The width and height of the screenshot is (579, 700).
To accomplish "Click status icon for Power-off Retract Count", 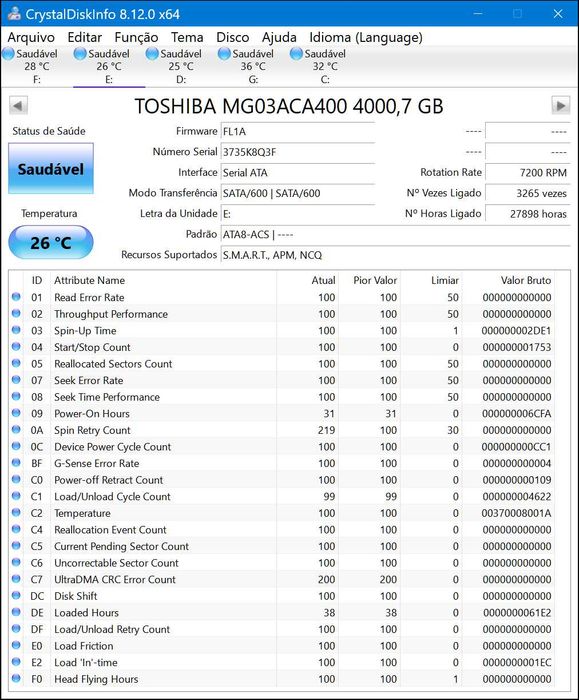I will point(16,479).
